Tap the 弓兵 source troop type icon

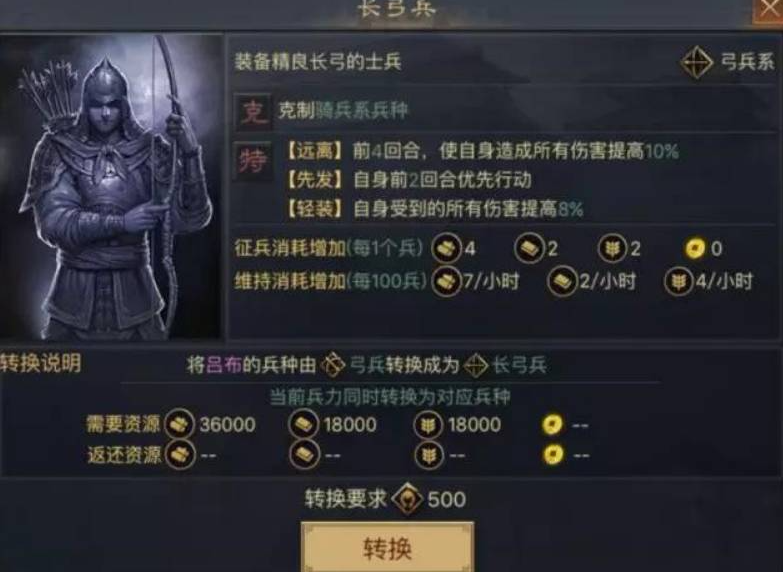click(x=333, y=365)
